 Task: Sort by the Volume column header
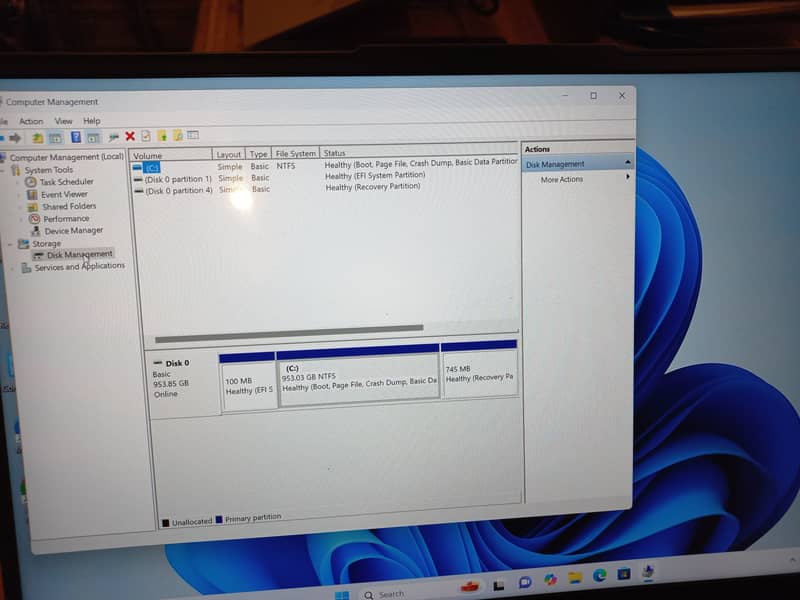(170, 155)
